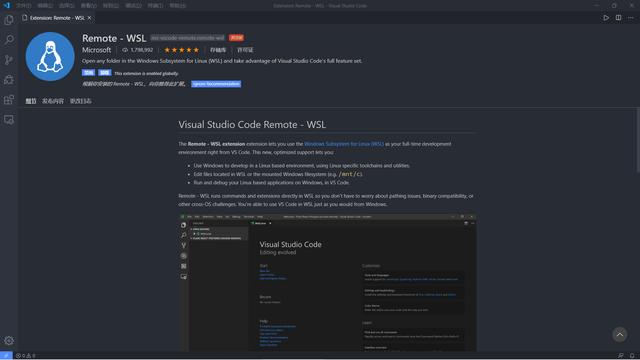Open the Run and Debug view
Image resolution: width=640 pixels, height=360 pixels.
tap(9, 80)
